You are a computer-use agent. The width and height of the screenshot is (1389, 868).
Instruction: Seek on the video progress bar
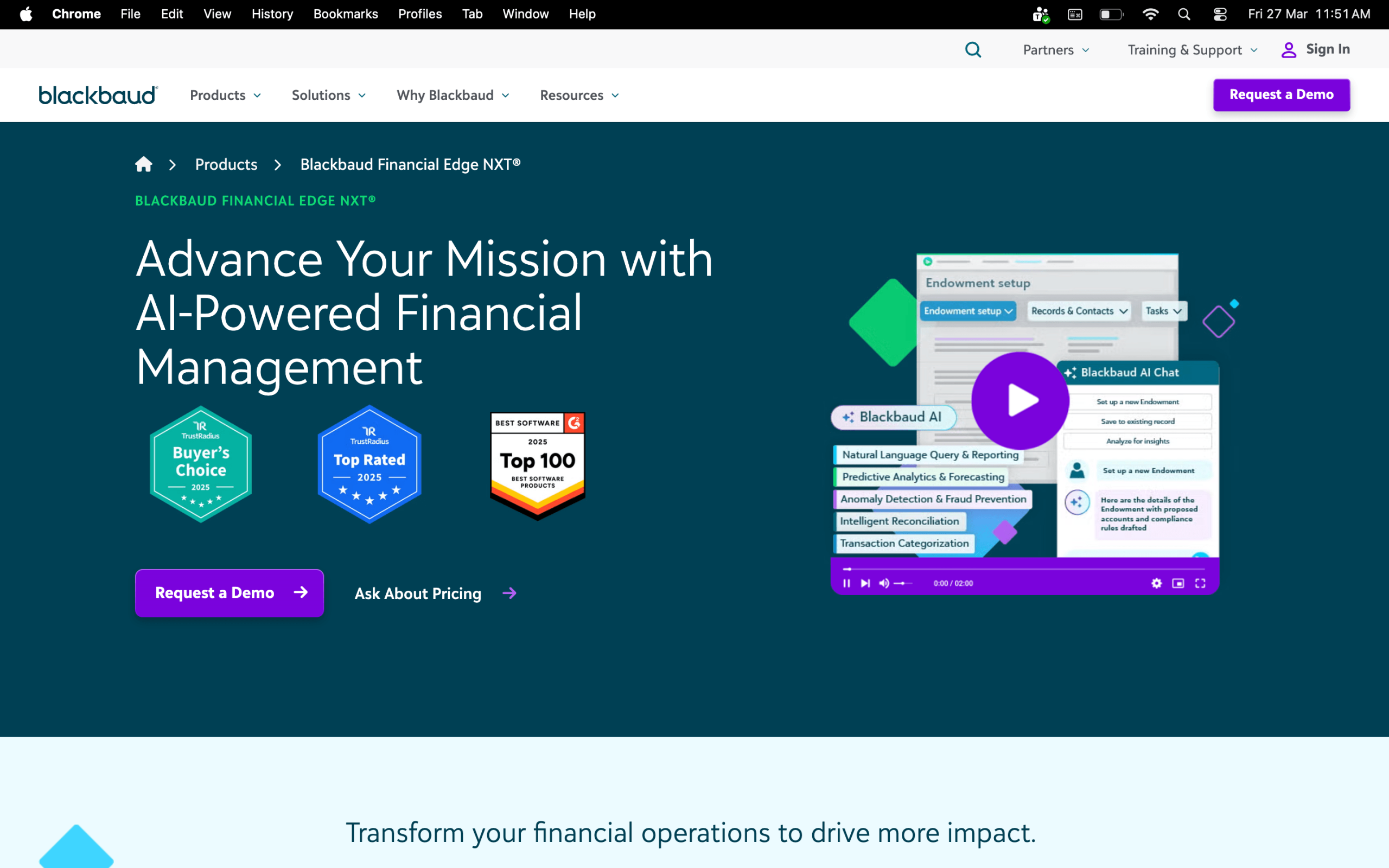click(x=1024, y=569)
